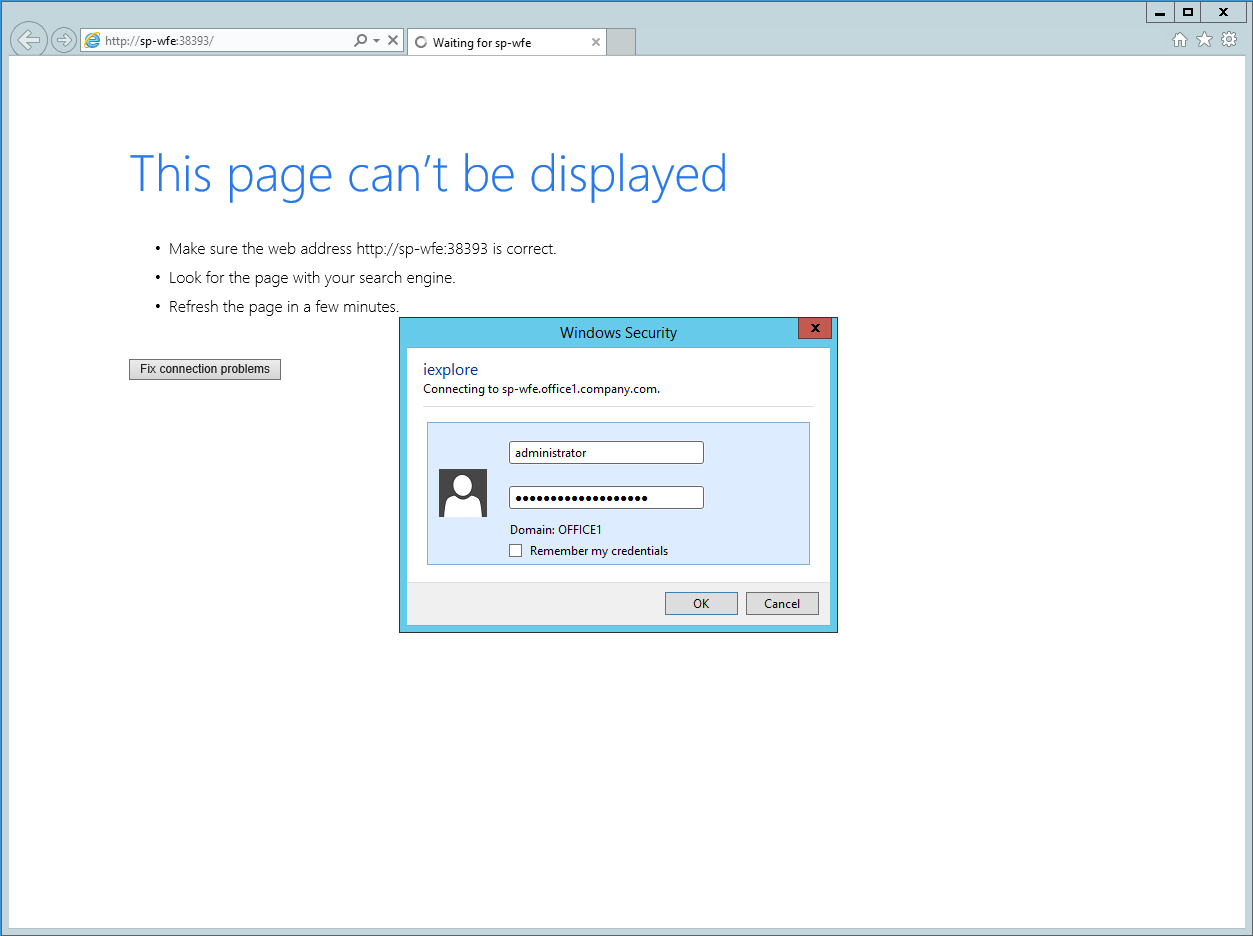Click the browser Forward arrow button
Screen dimensions: 1253x936
click(64, 40)
